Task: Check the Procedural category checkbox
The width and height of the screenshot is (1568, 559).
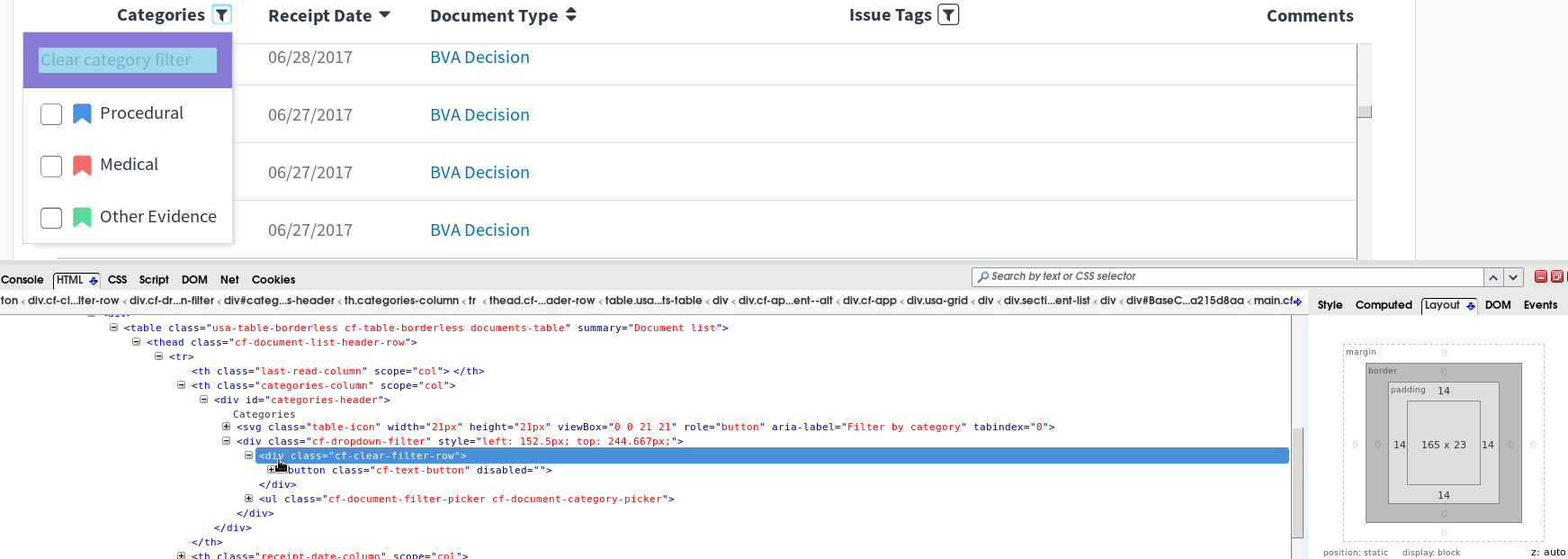Action: pos(51,114)
